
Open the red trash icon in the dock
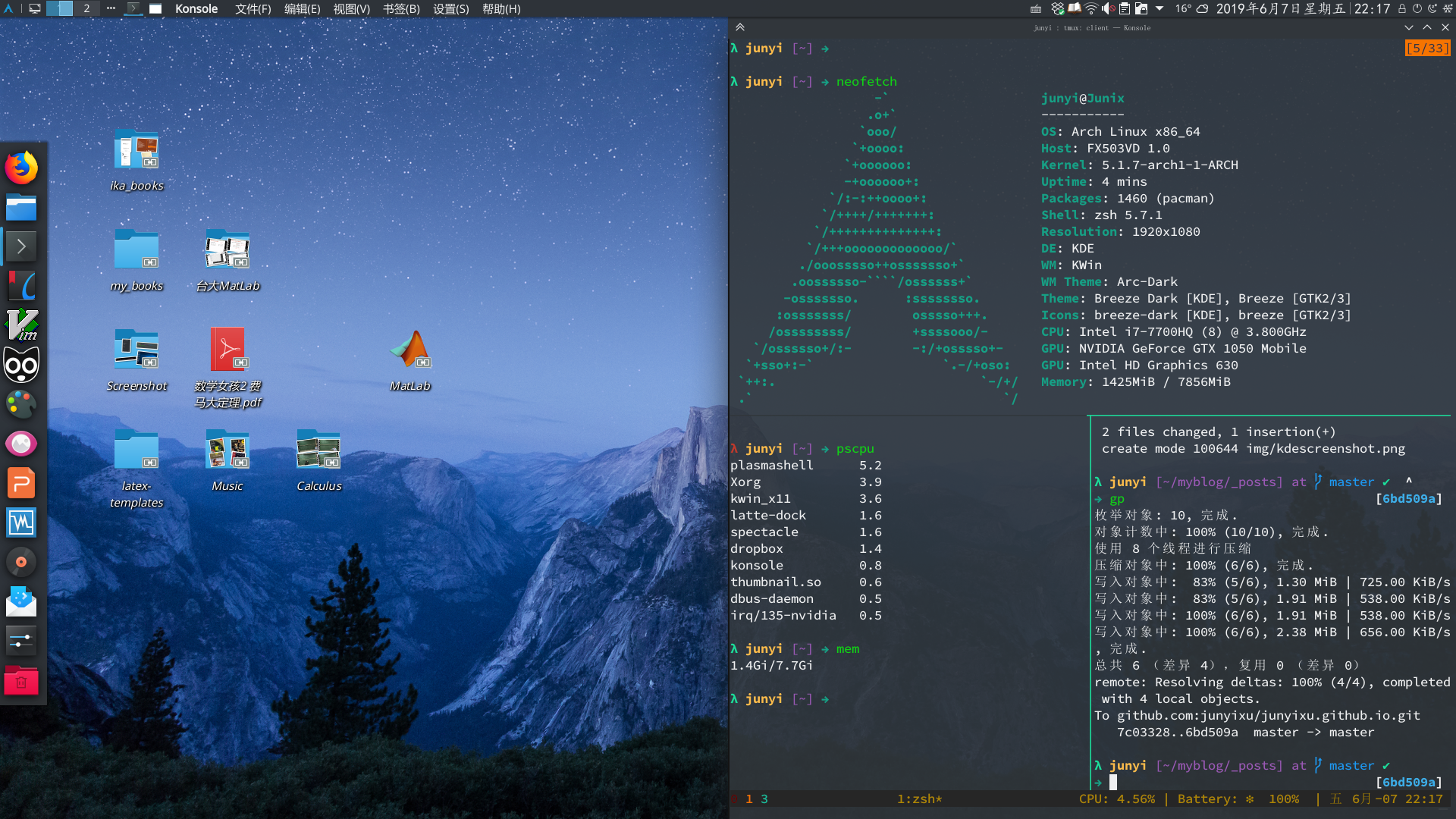tap(21, 680)
